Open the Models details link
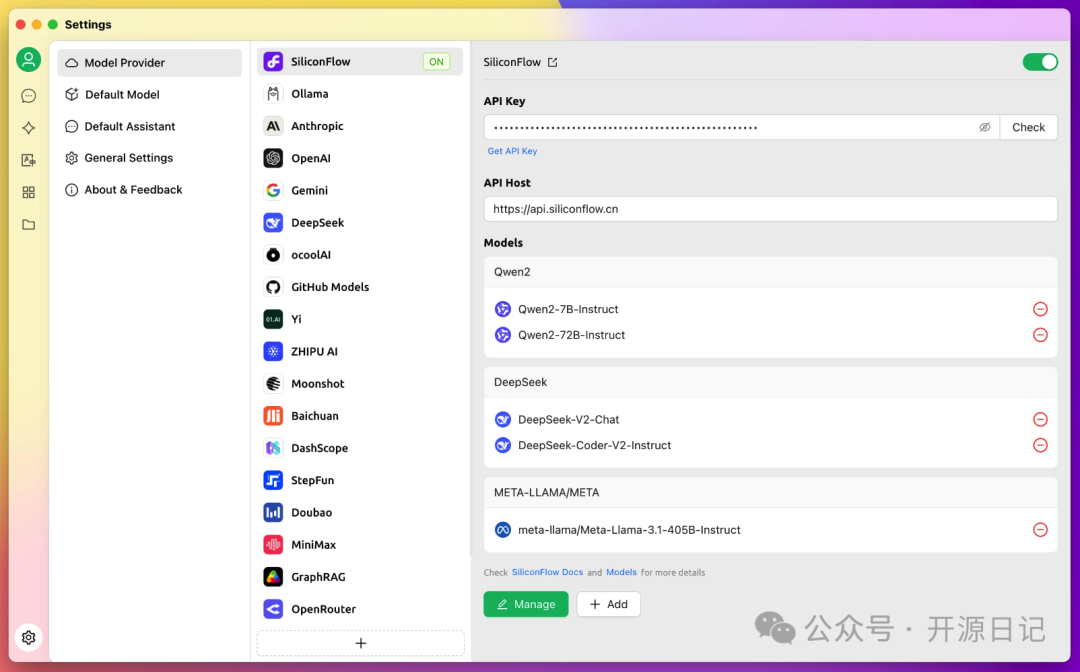The width and height of the screenshot is (1080, 672). pos(621,572)
